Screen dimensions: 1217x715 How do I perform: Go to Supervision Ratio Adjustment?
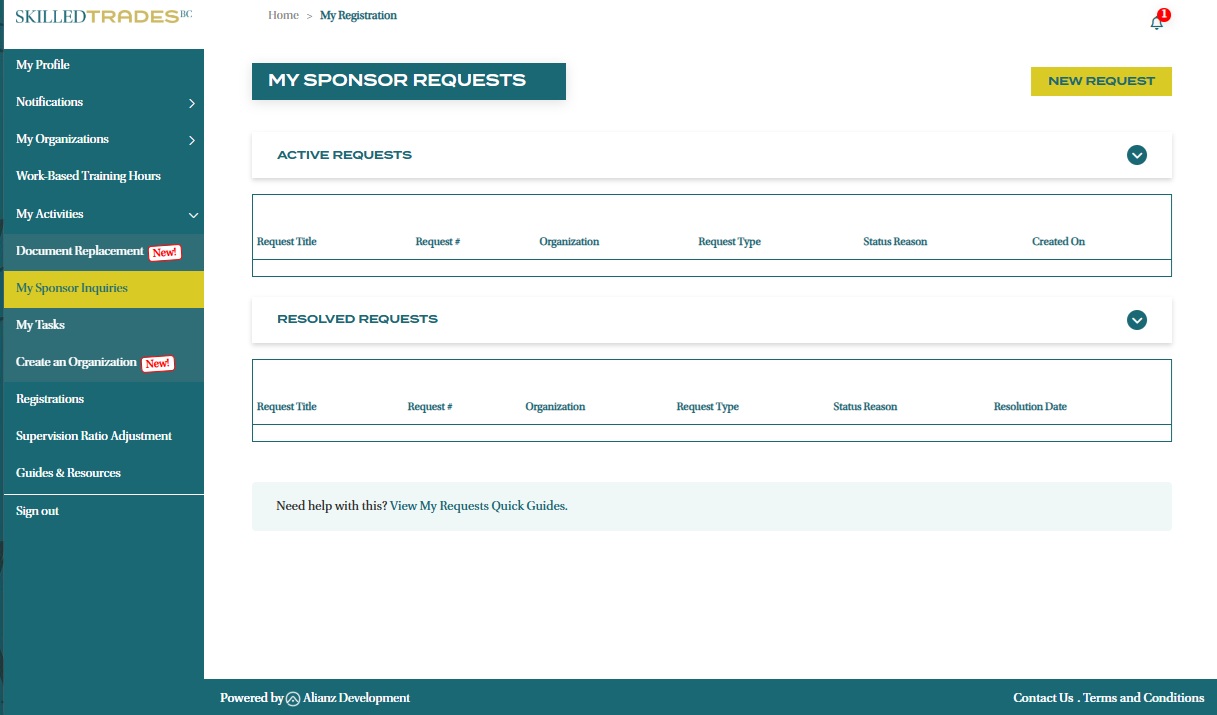94,436
